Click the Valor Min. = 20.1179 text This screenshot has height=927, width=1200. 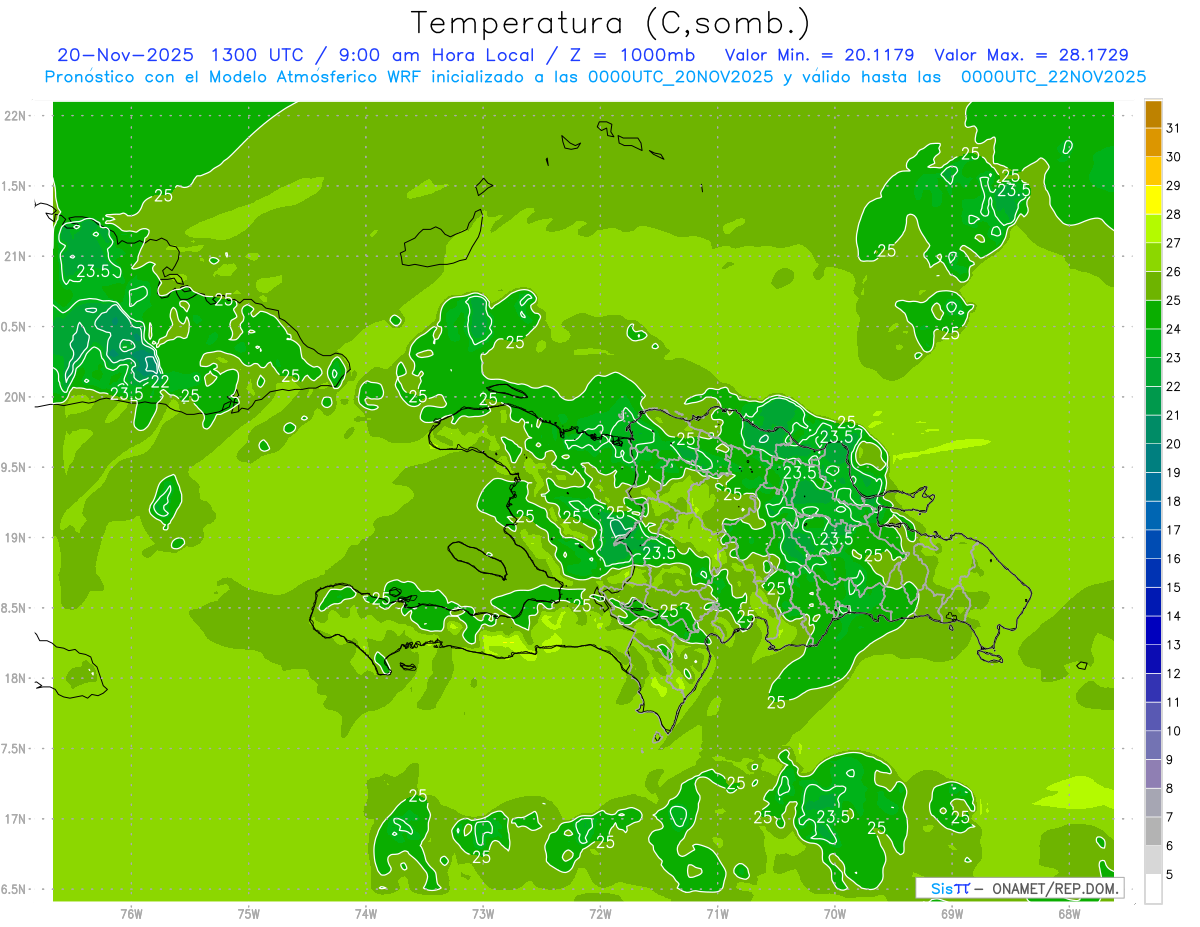coord(821,55)
